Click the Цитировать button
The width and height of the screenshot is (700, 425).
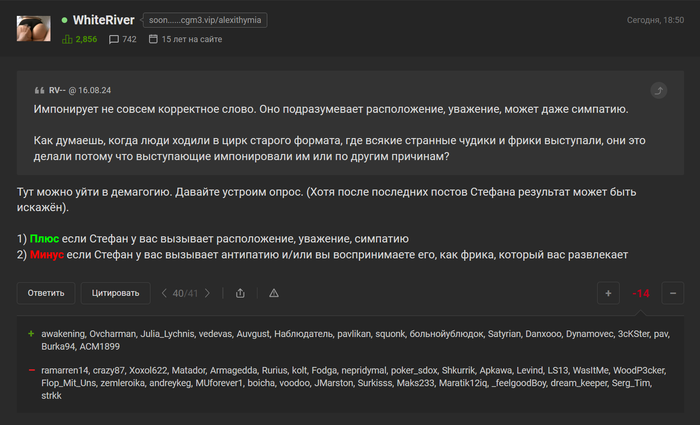point(116,293)
